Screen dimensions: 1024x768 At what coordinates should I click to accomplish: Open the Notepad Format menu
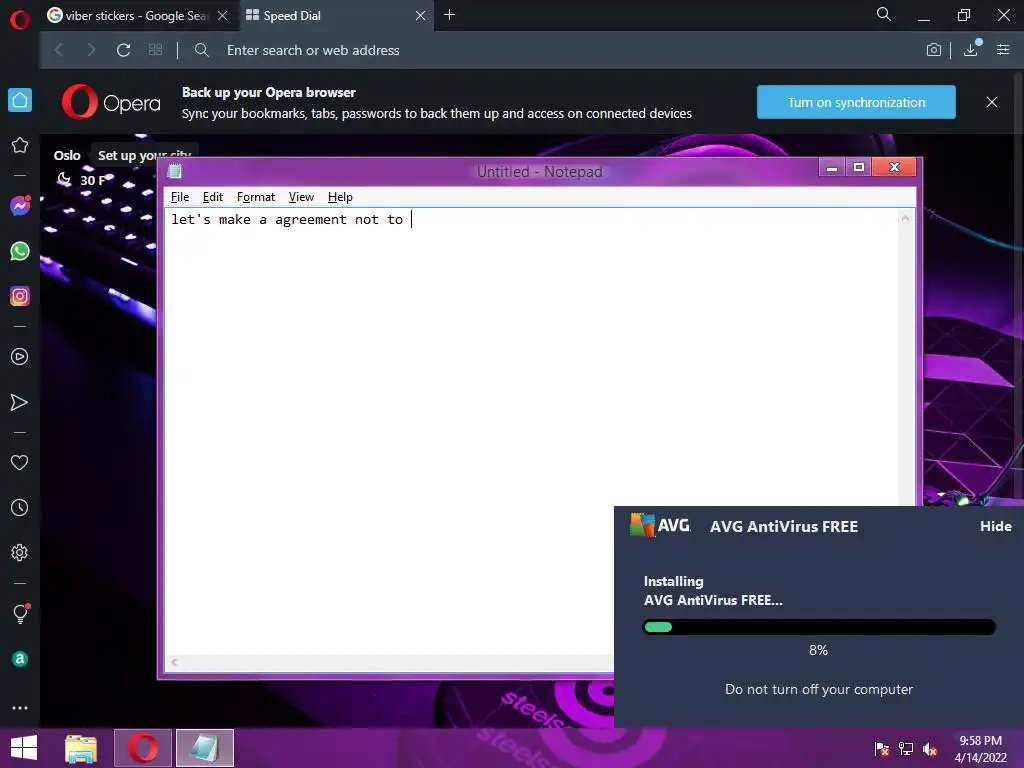coord(255,197)
